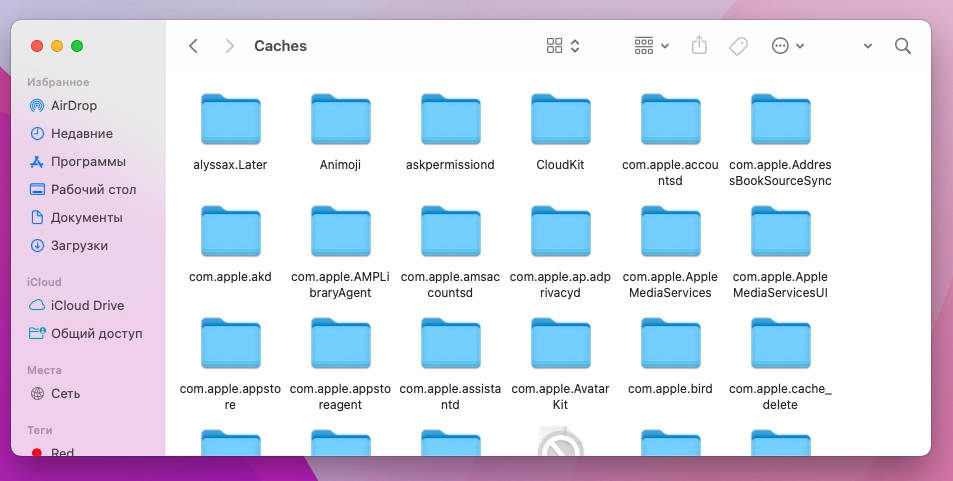The width and height of the screenshot is (953, 481).
Task: Select the com.apple.ap.adprivacyd folder
Action: (x=560, y=231)
